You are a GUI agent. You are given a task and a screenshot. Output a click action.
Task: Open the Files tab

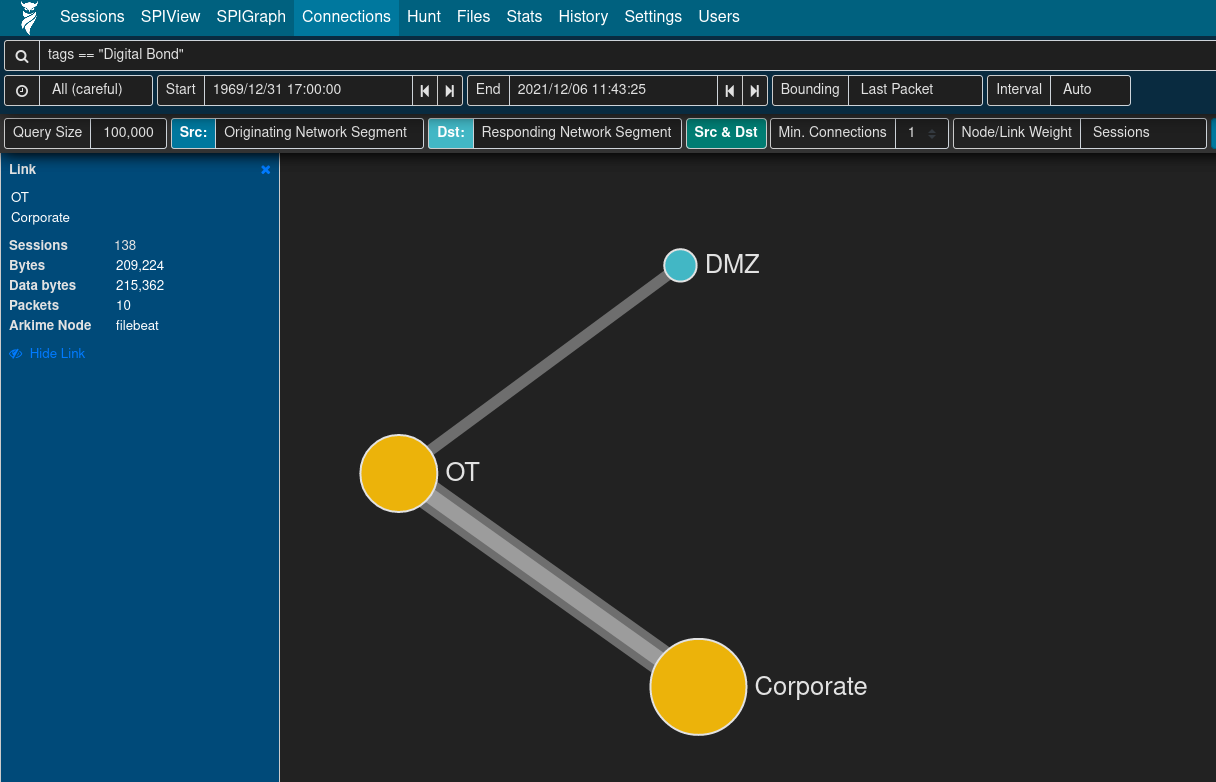pyautogui.click(x=474, y=17)
